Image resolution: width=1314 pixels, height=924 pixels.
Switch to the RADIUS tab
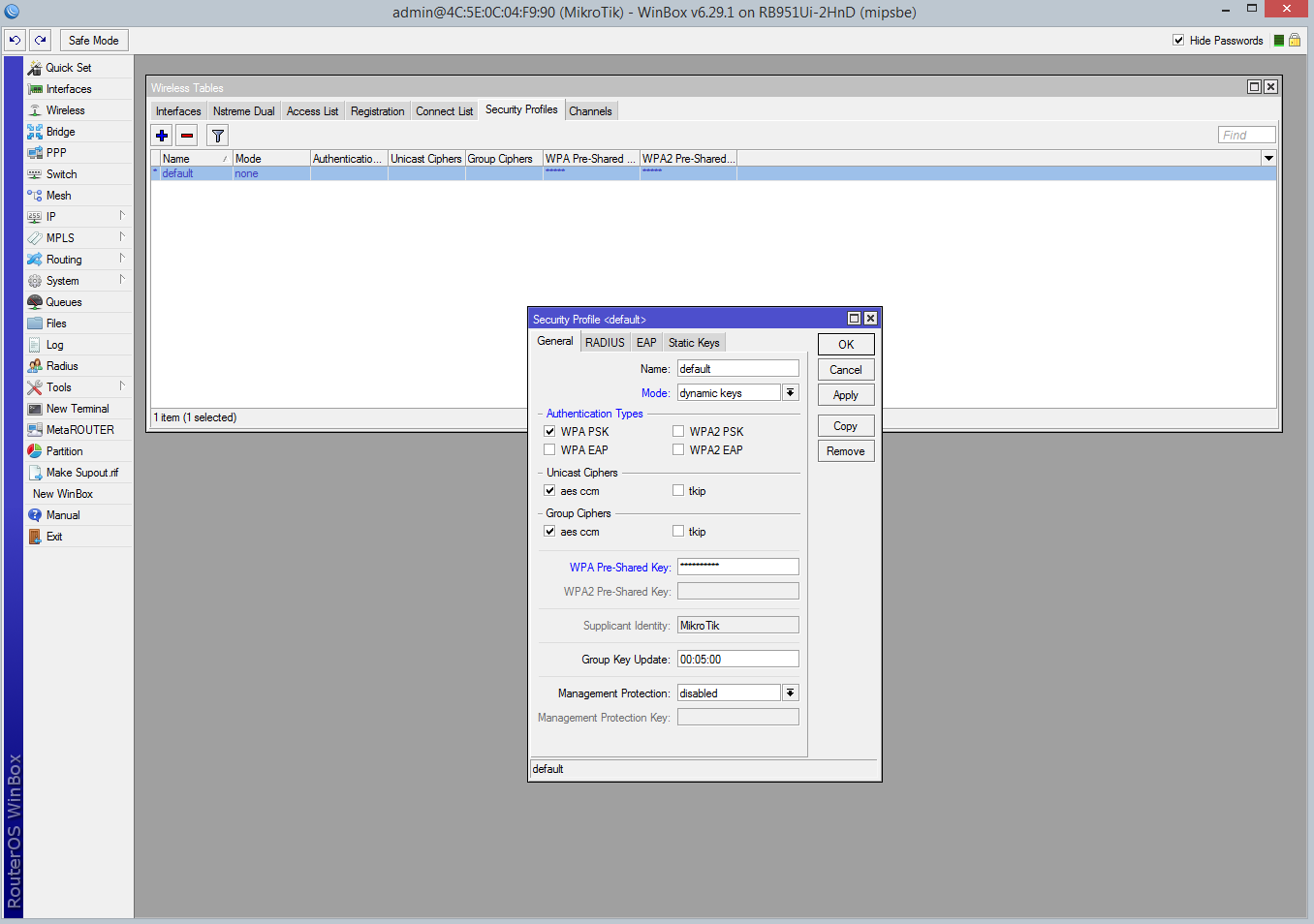point(605,343)
